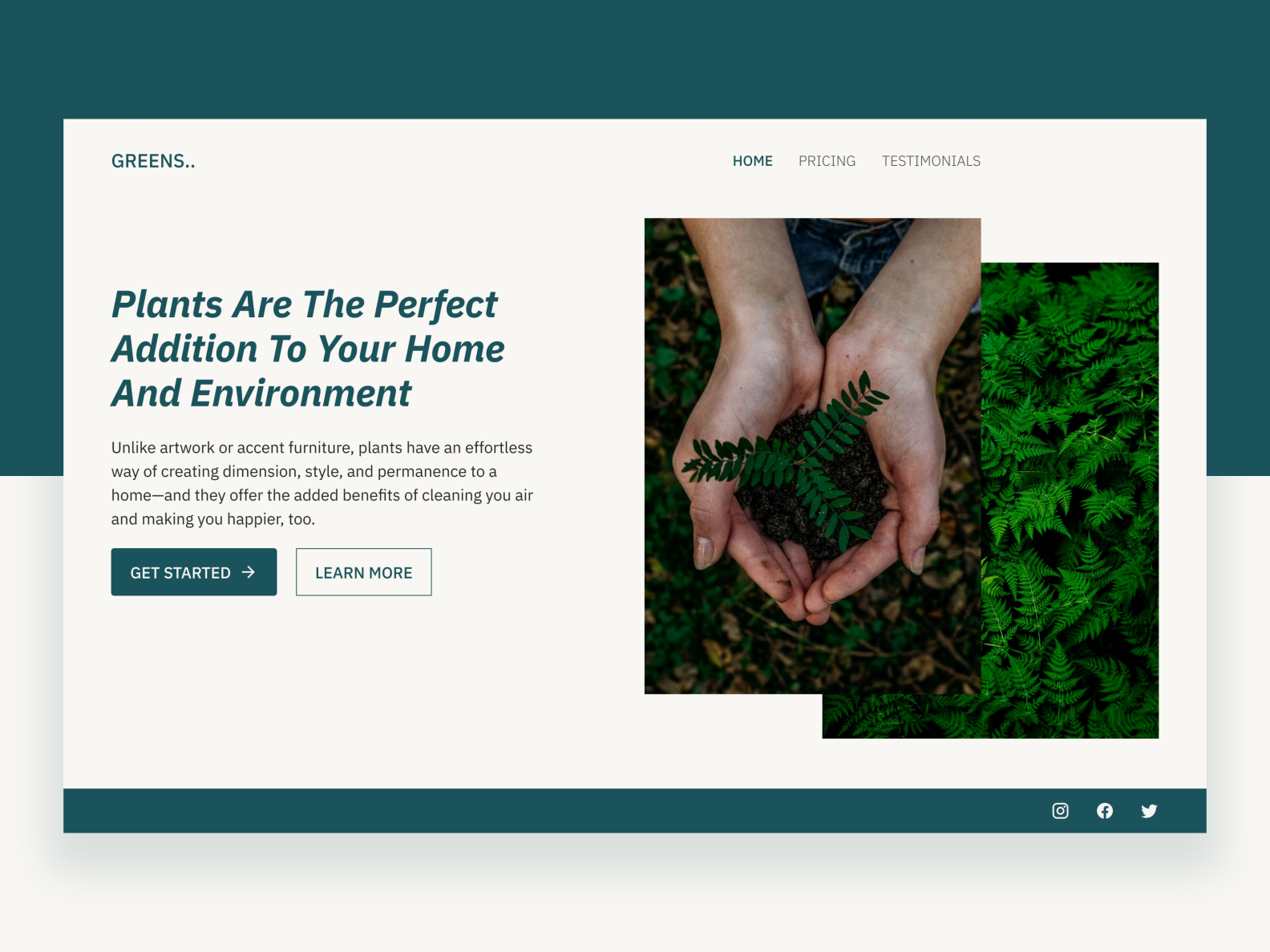Click the headline line 'Plants Are The Perfect'
1270x952 pixels.
pos(305,305)
